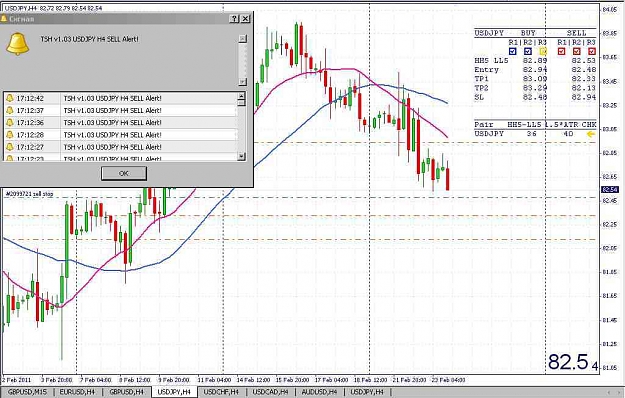The width and height of the screenshot is (625, 398).
Task: Click the 1.5*ATR value 40
Action: coord(568,134)
